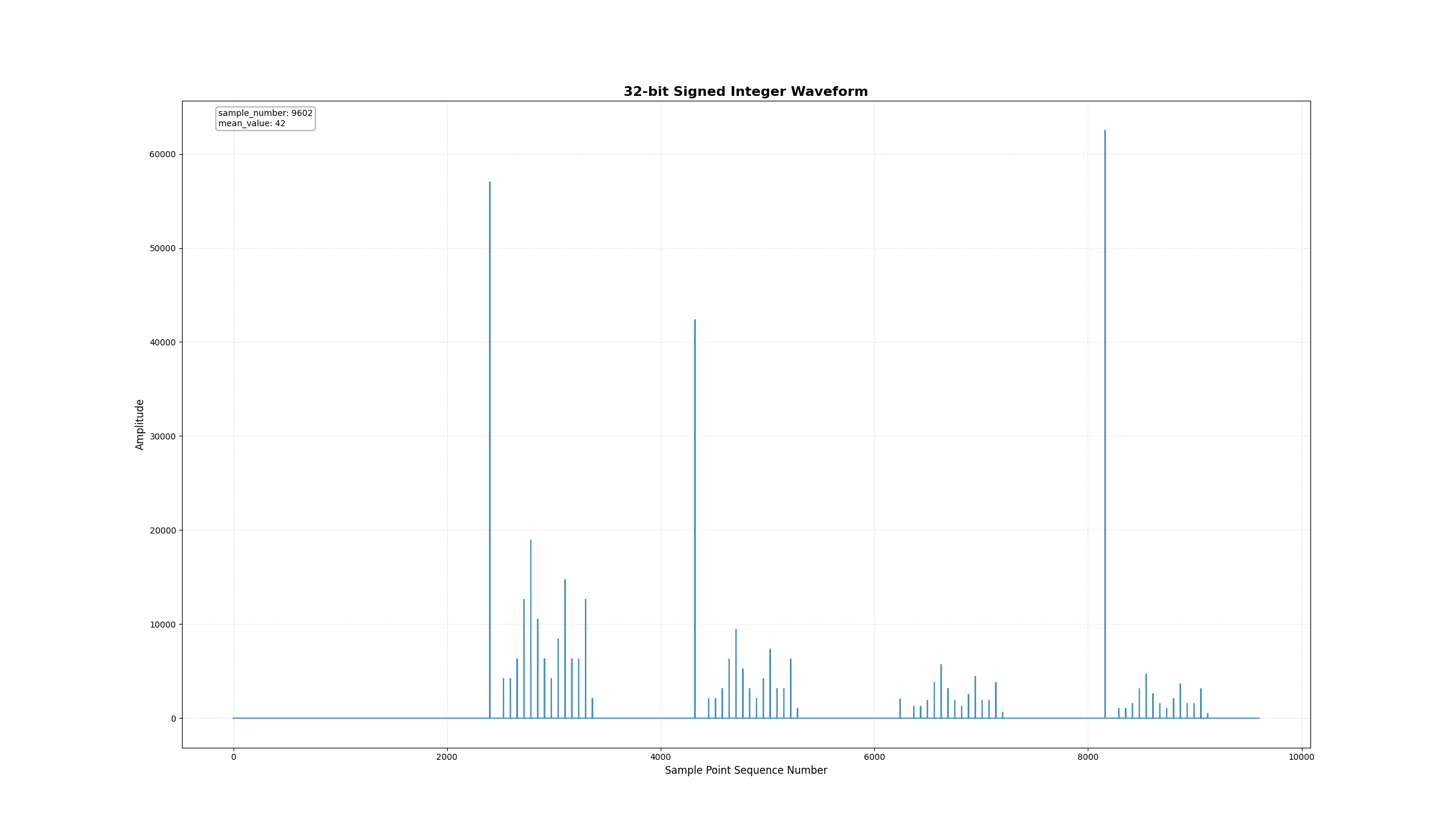This screenshot has width=1456, height=840.
Task: Click the sample_number and mean_value info box
Action: pos(265,118)
